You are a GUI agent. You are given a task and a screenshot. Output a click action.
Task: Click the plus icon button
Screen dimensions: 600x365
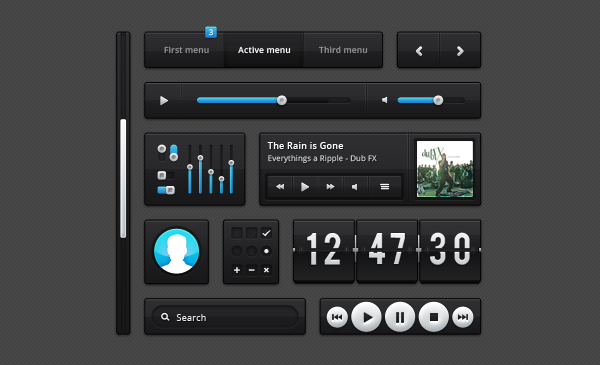[237, 270]
